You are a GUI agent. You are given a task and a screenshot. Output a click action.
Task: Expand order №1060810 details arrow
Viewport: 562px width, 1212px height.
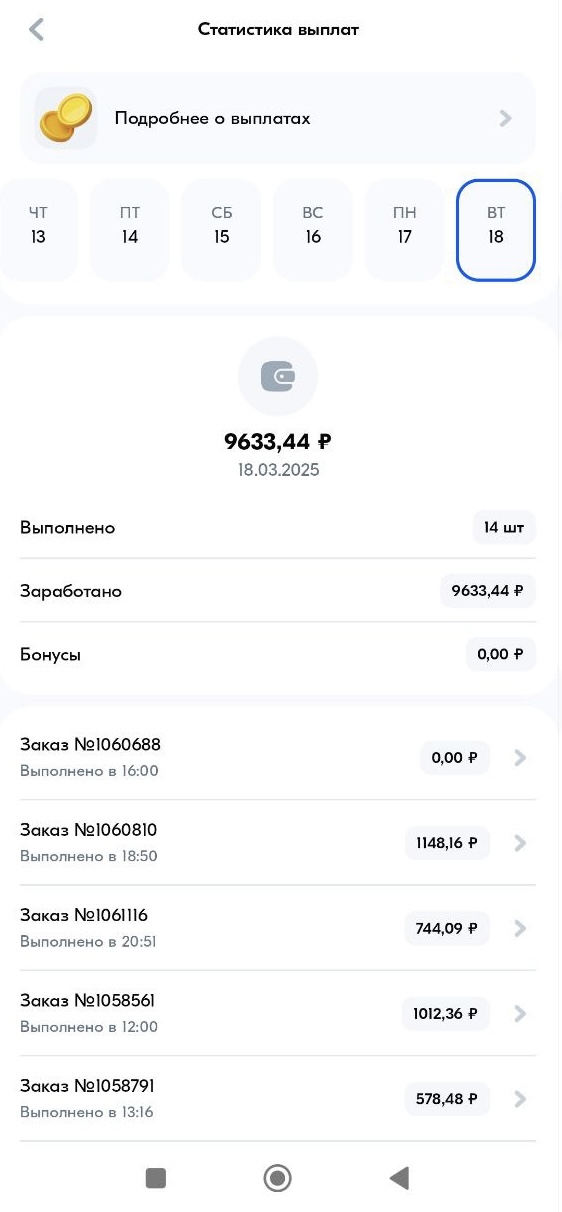519,843
